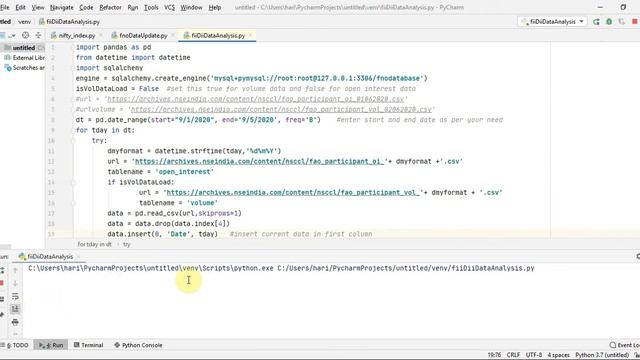Open the Navigate menu
Screen dimensions: 640x360
62,7
